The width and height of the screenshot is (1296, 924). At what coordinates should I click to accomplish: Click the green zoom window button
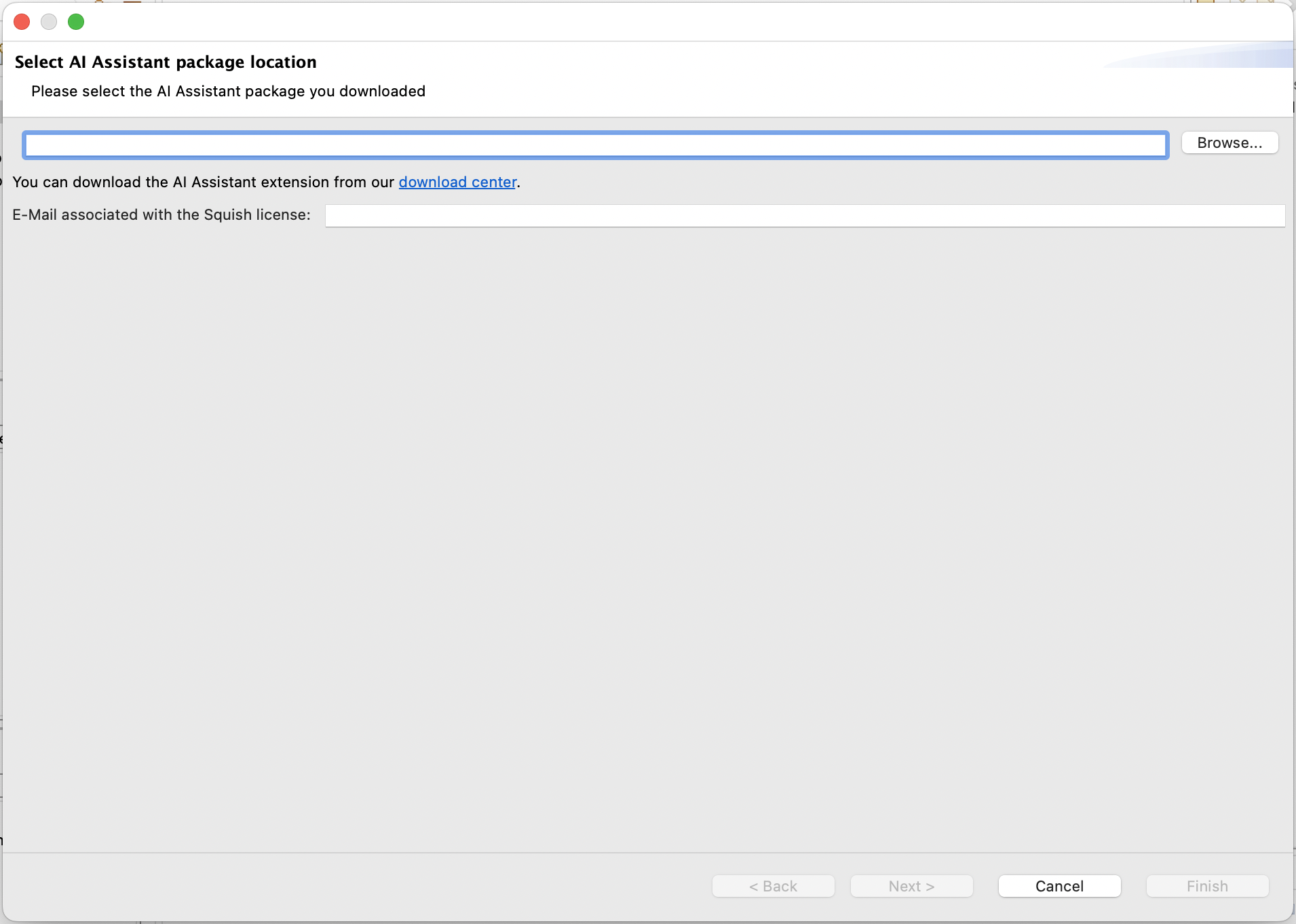coord(76,22)
